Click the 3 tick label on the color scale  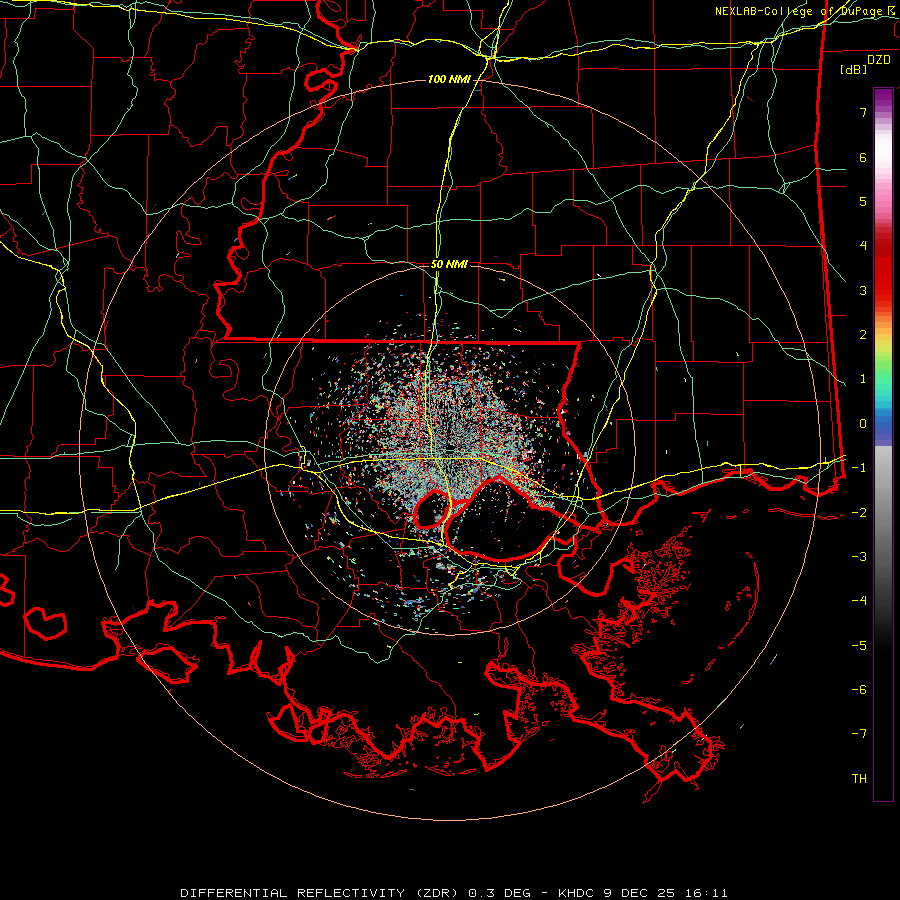tap(863, 290)
